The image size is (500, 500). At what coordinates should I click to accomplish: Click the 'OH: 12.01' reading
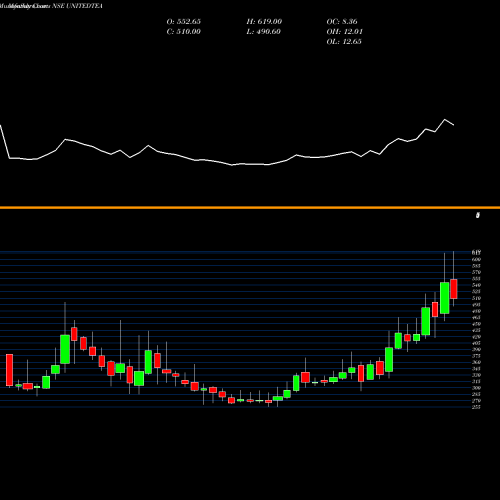click(x=345, y=32)
